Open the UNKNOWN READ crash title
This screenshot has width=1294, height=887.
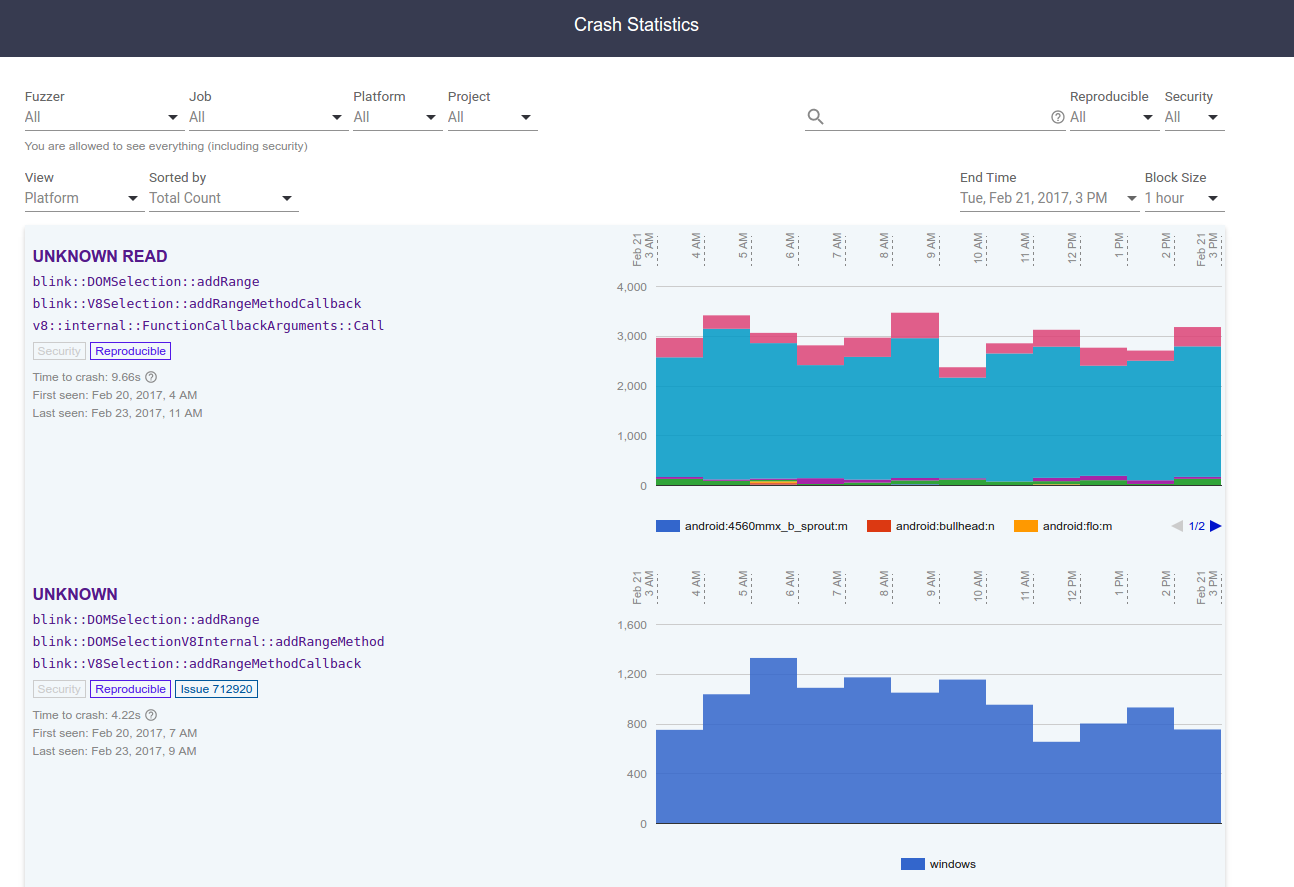[100, 256]
